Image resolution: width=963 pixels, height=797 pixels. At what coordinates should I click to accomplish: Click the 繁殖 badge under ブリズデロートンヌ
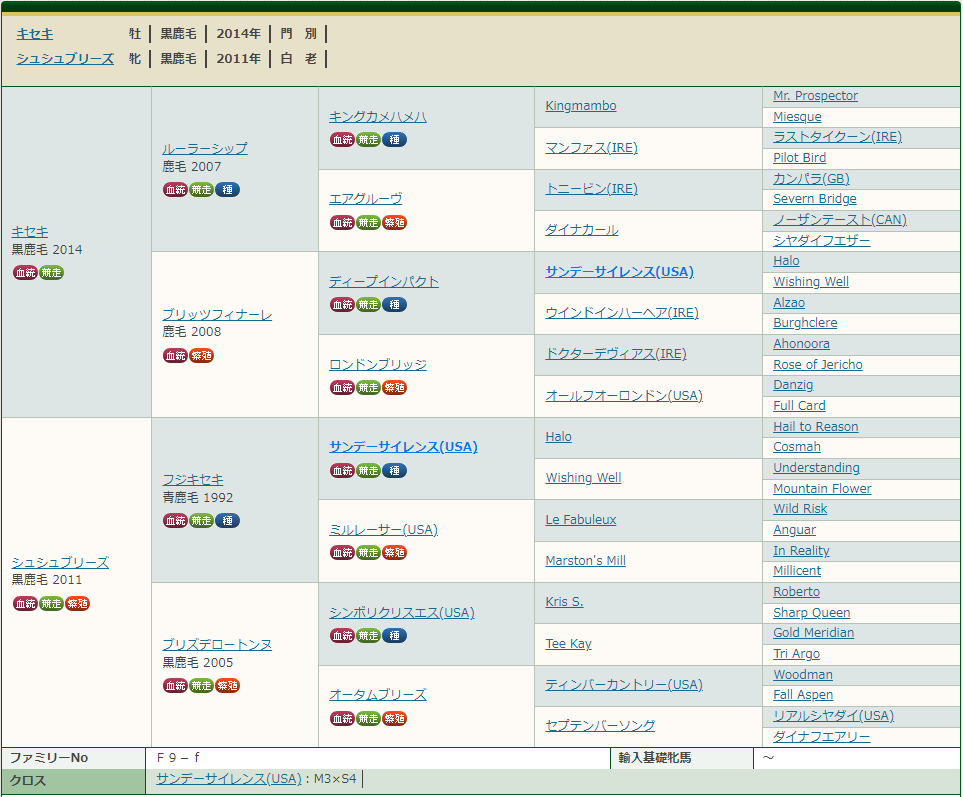(x=227, y=686)
